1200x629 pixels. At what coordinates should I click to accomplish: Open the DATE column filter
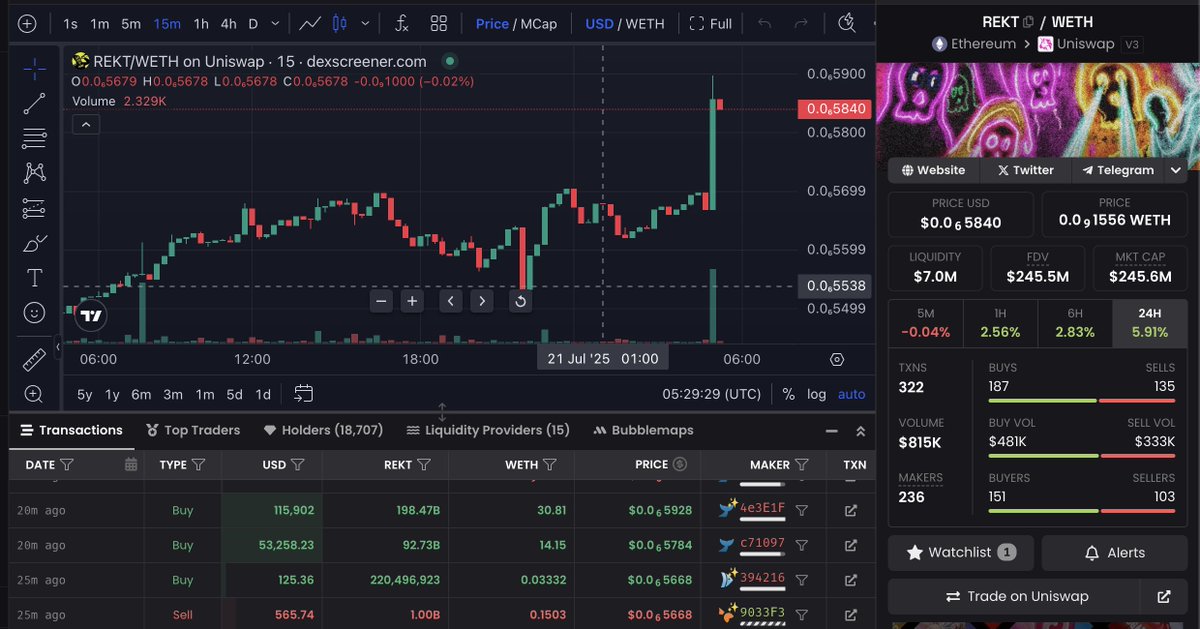pos(67,464)
